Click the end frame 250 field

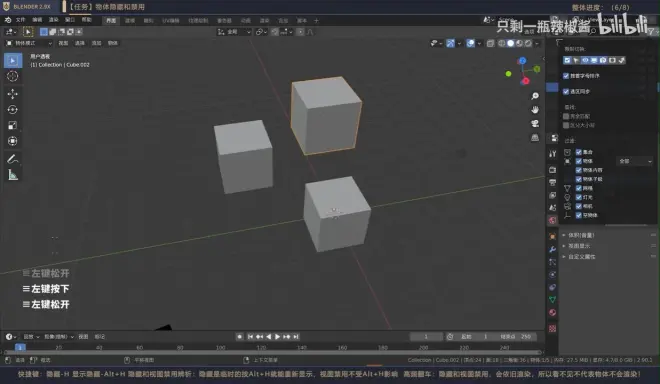(517, 337)
